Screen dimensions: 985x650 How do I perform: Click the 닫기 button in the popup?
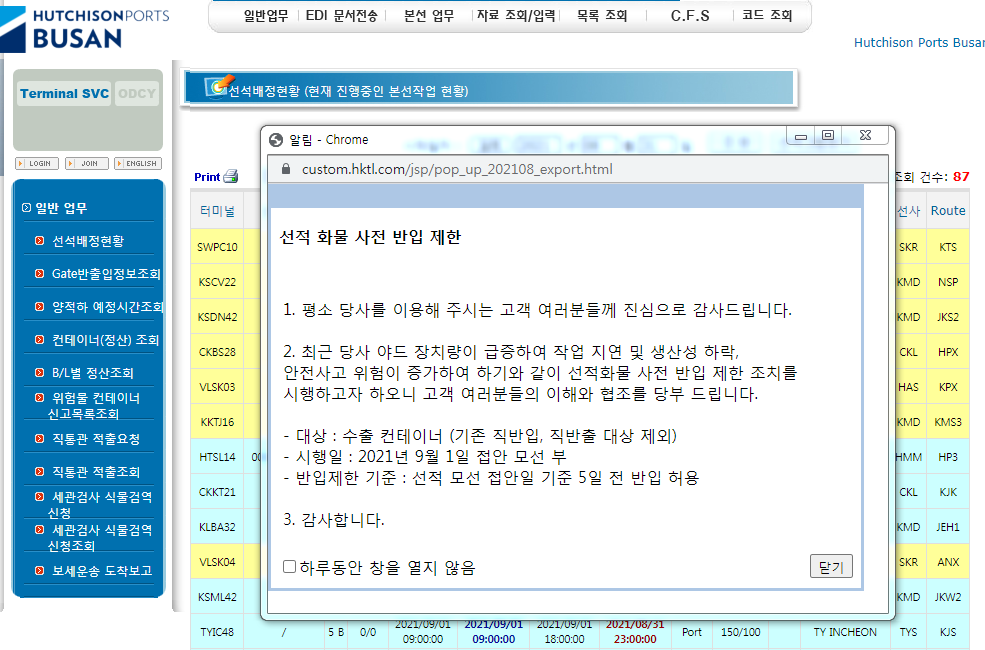point(831,566)
